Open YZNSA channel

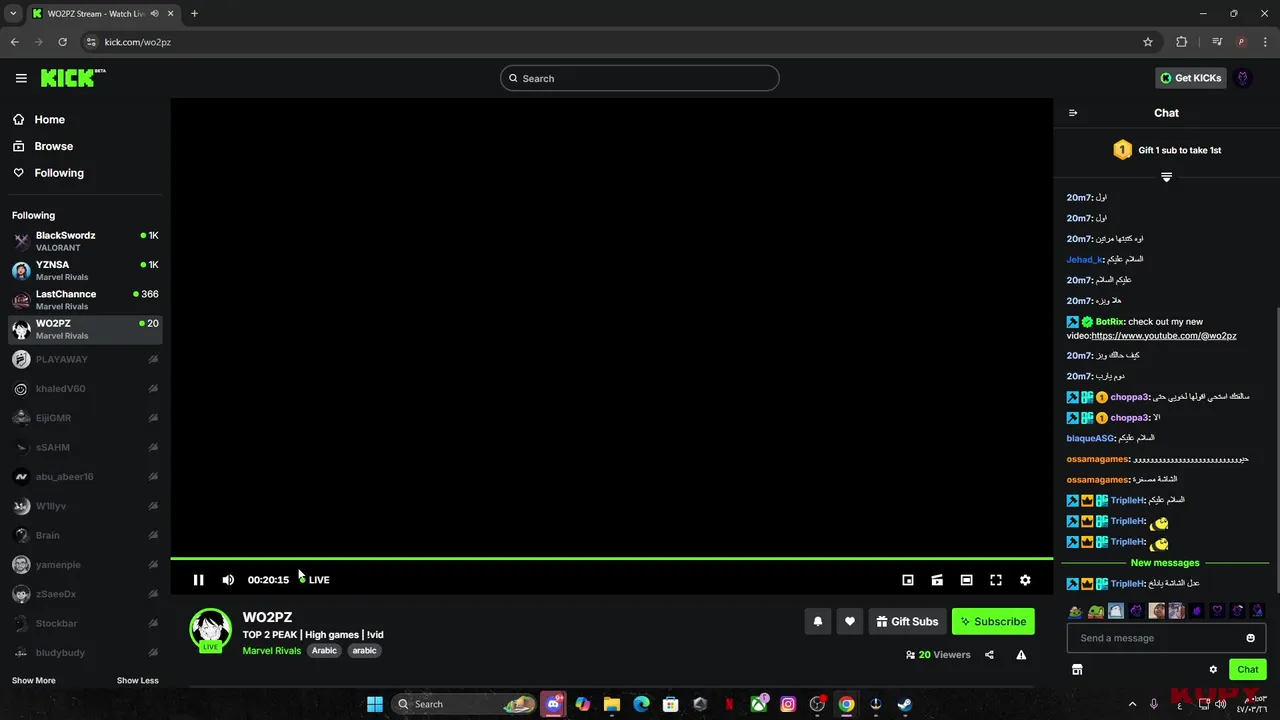(85, 270)
